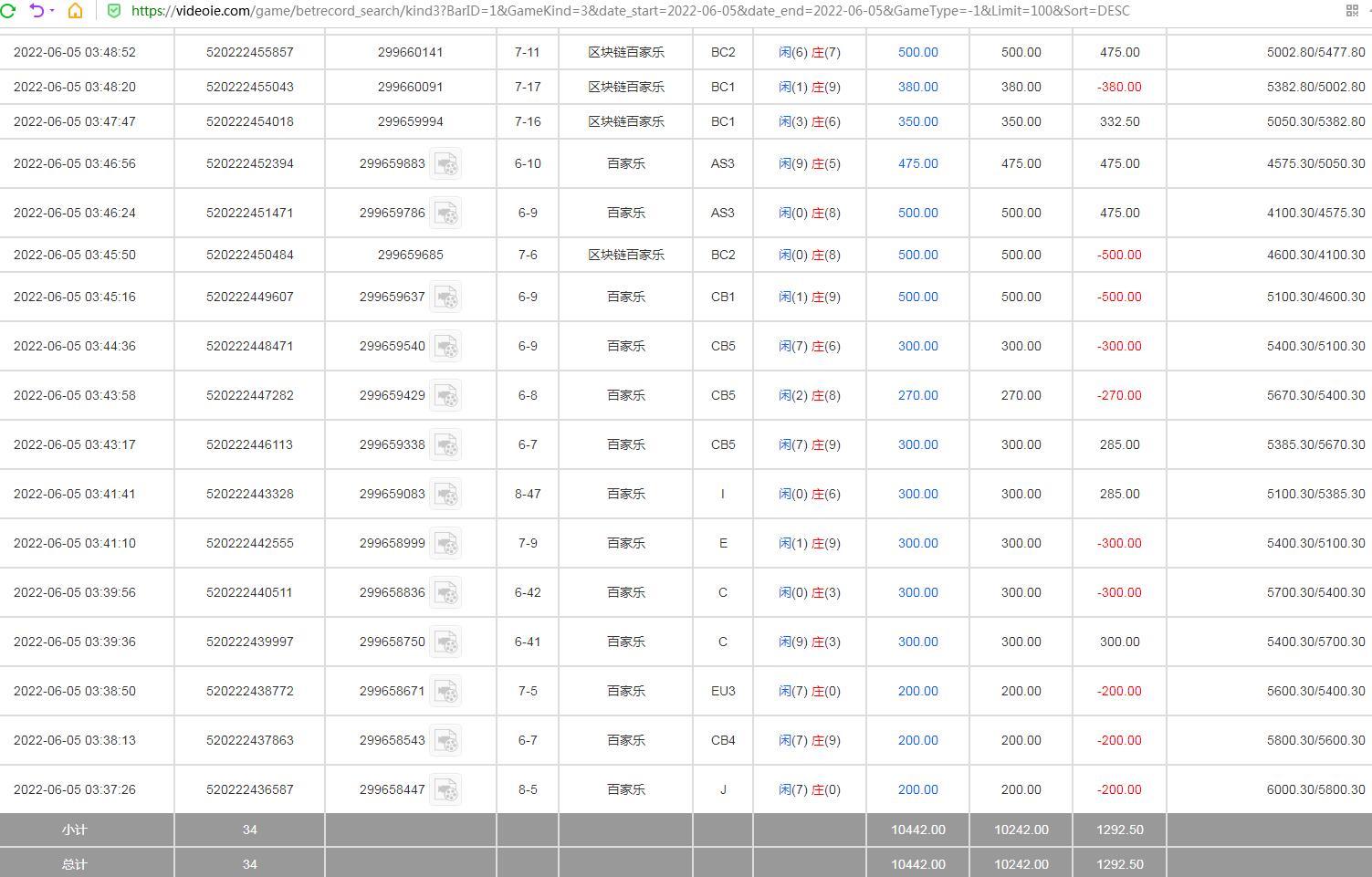View site security via the green shield icon
The width and height of the screenshot is (1372, 877).
point(114,11)
